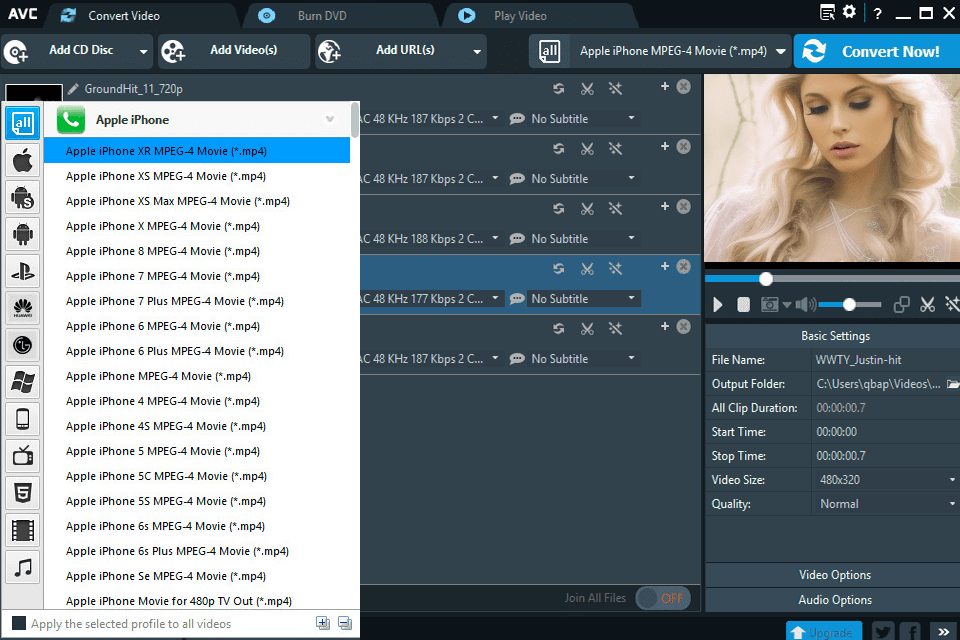The width and height of the screenshot is (960, 640).
Task: Select the All profiles category icon
Action: (x=23, y=123)
